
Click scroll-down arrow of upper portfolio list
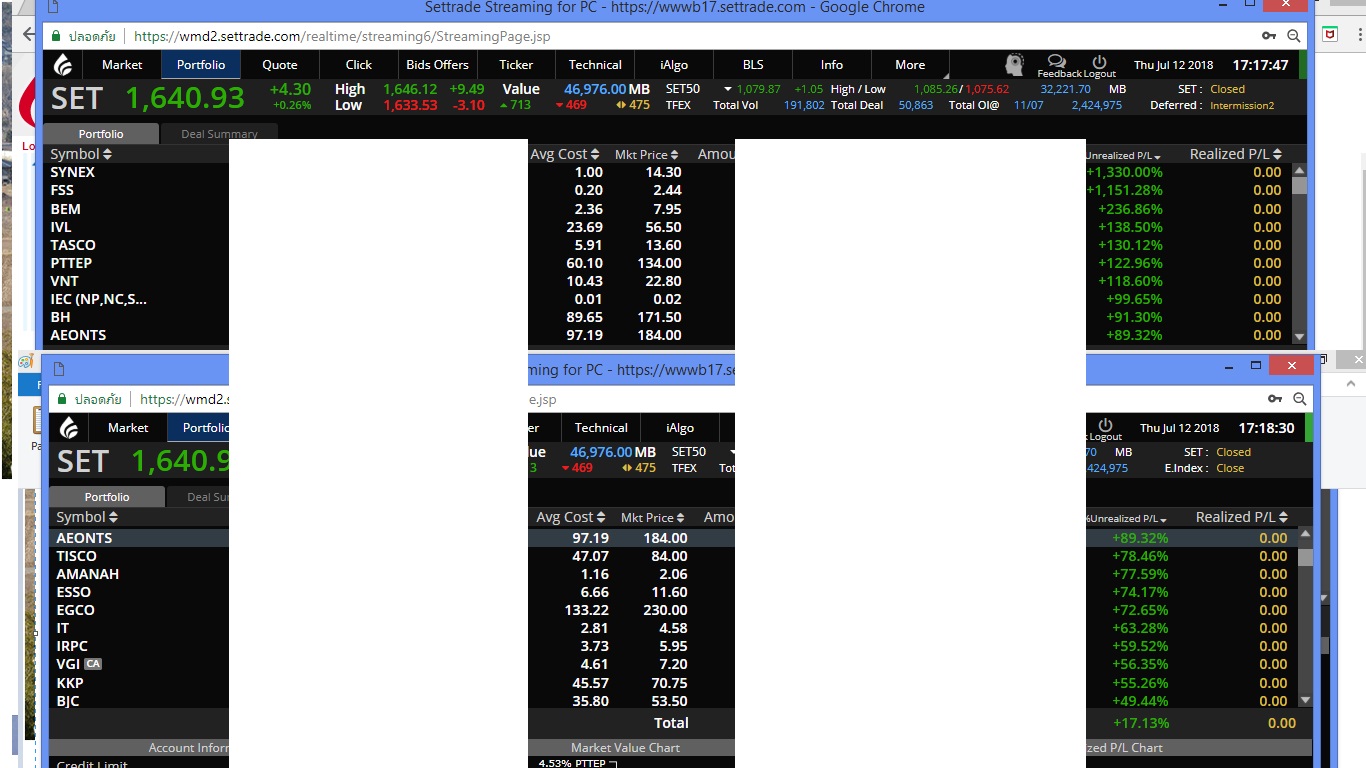tap(1299, 337)
